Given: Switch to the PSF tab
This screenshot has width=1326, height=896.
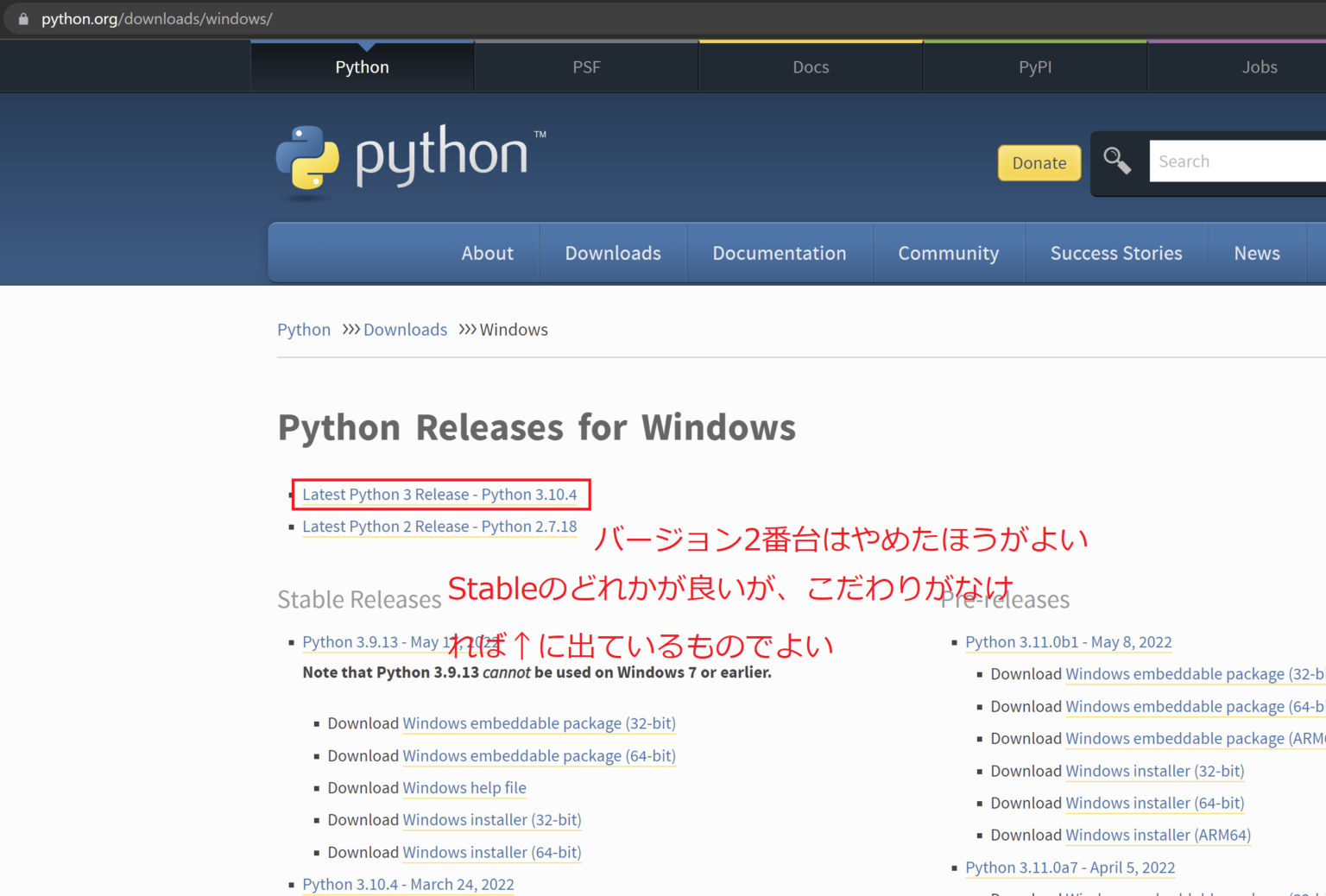Looking at the screenshot, I should pos(586,66).
